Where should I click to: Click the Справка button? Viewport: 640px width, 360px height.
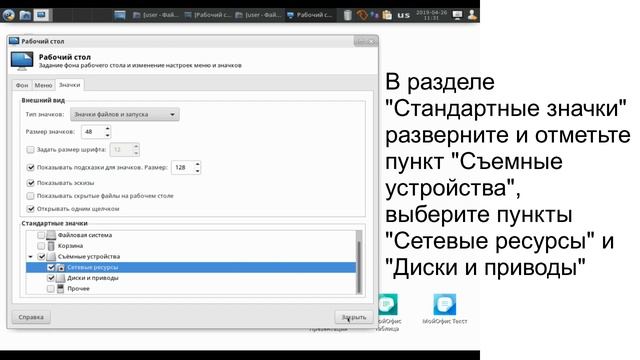[31, 317]
